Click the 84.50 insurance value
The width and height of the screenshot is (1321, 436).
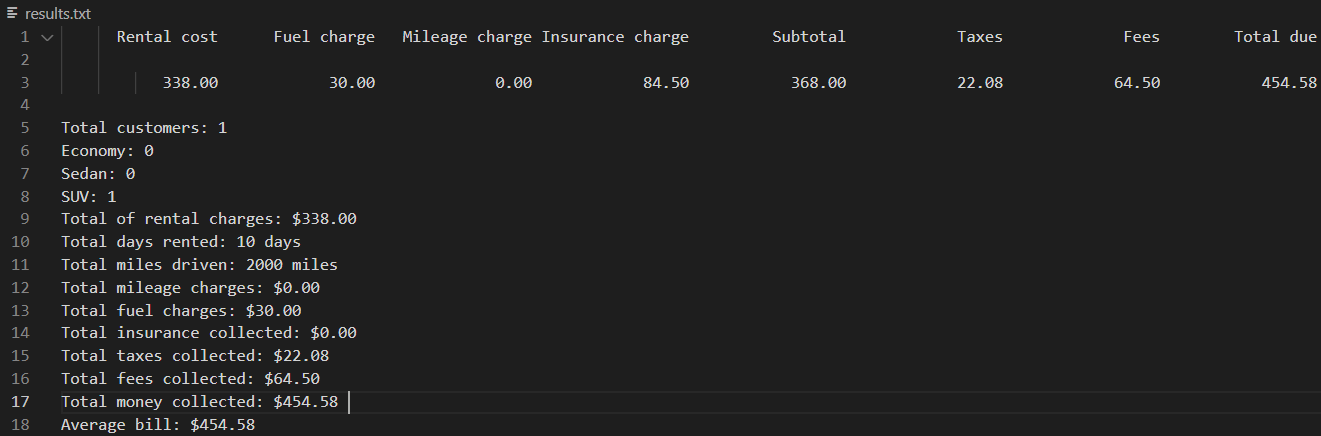pos(666,83)
